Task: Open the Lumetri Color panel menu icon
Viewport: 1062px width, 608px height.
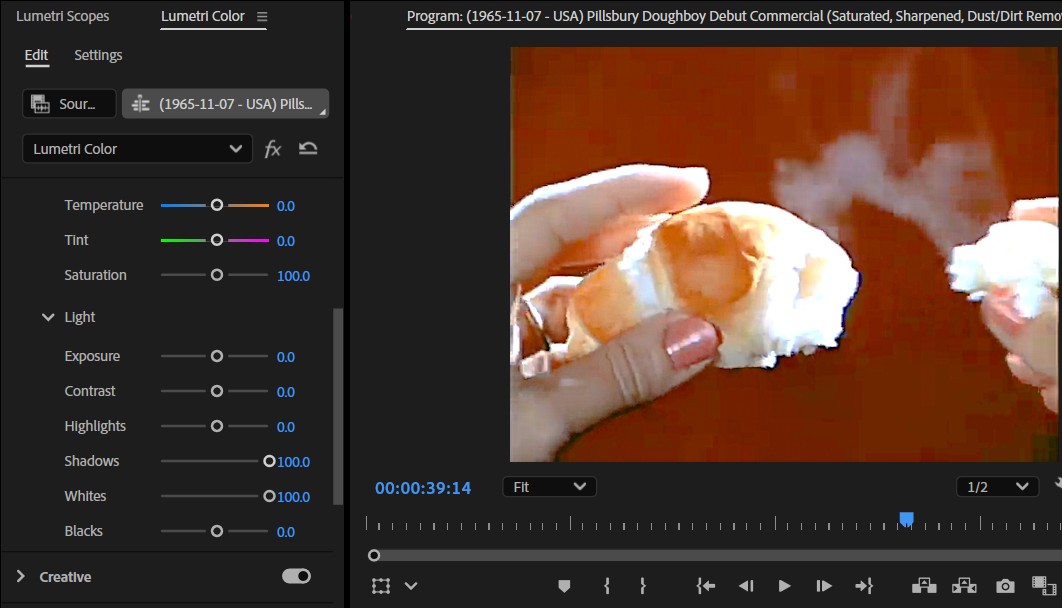Action: (x=262, y=17)
